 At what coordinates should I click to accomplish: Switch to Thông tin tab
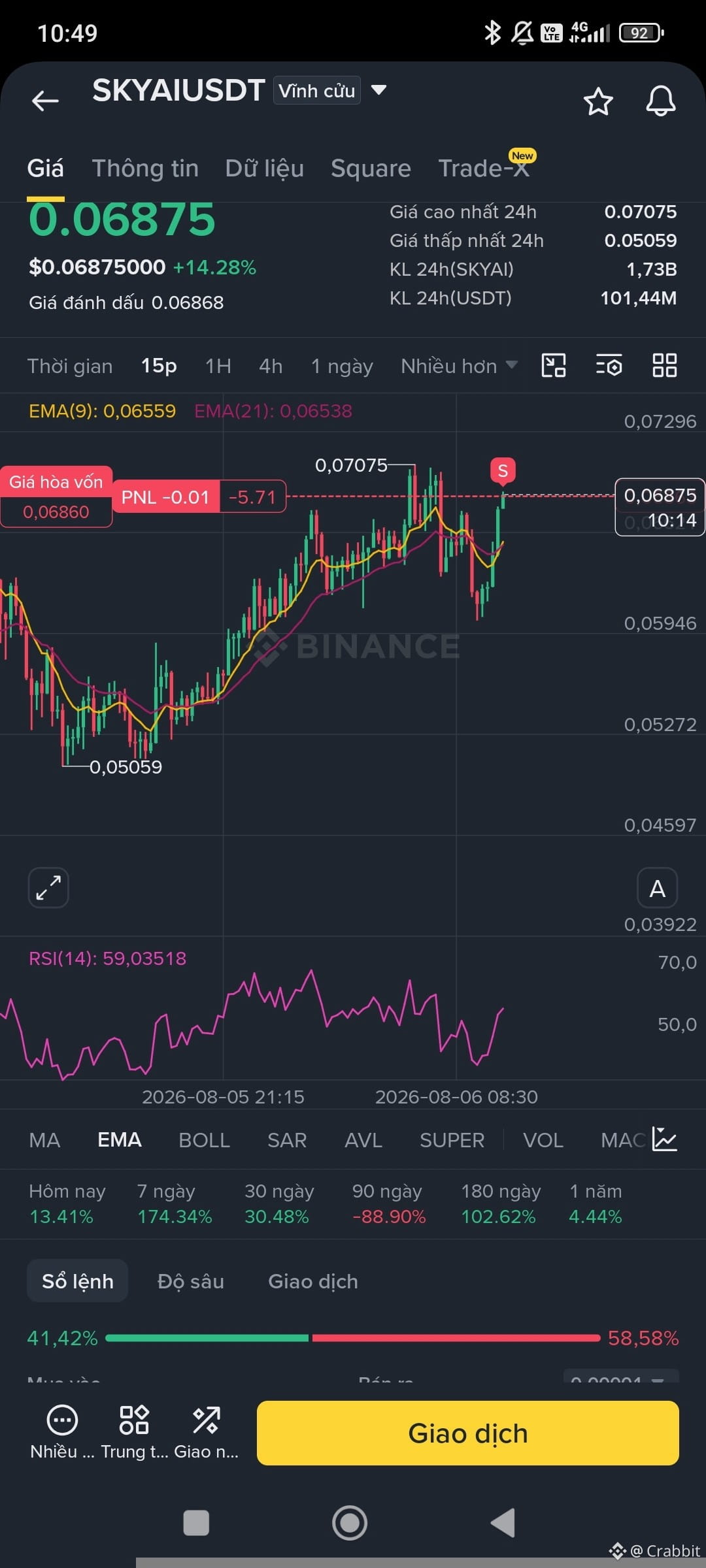(145, 169)
